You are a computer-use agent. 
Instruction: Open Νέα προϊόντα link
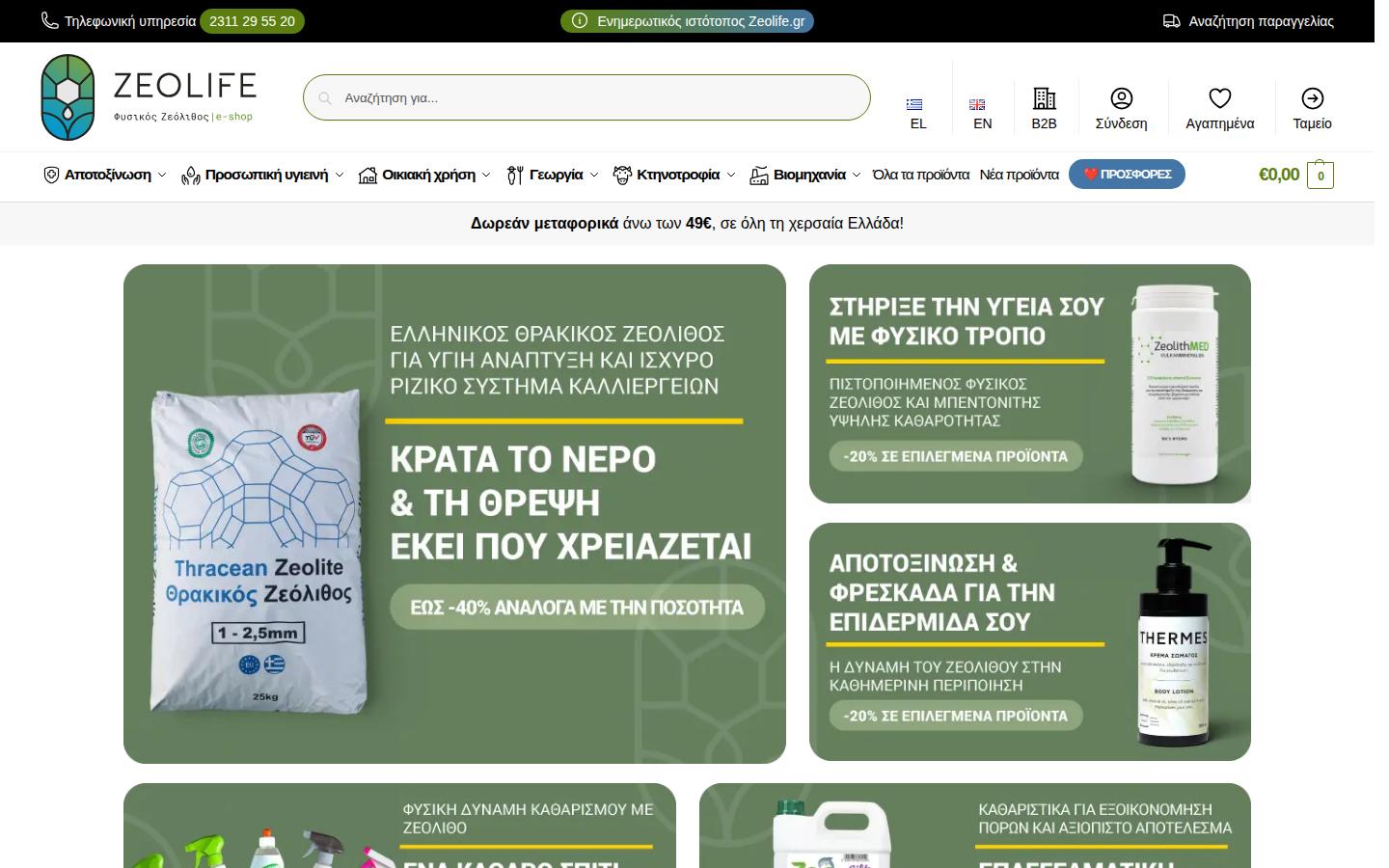point(1019,175)
